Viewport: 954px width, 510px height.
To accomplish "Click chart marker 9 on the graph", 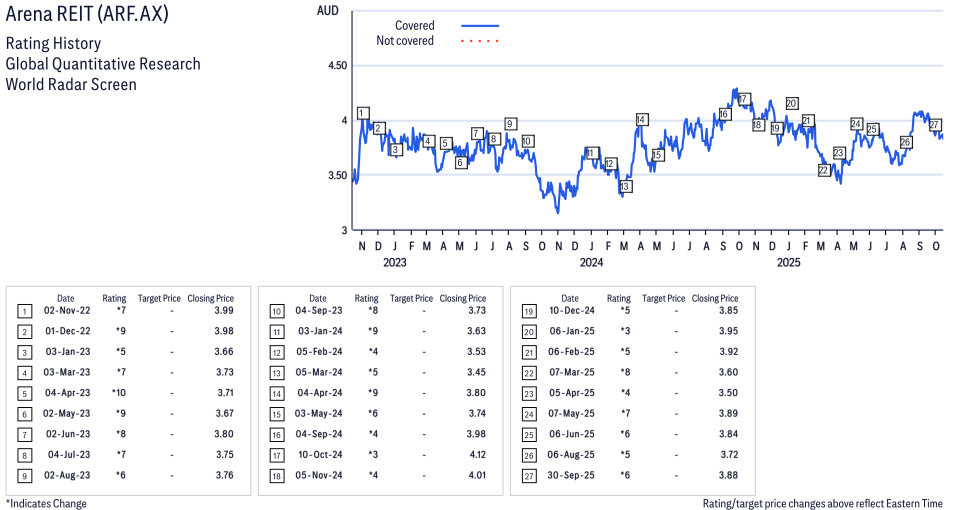I will point(510,124).
